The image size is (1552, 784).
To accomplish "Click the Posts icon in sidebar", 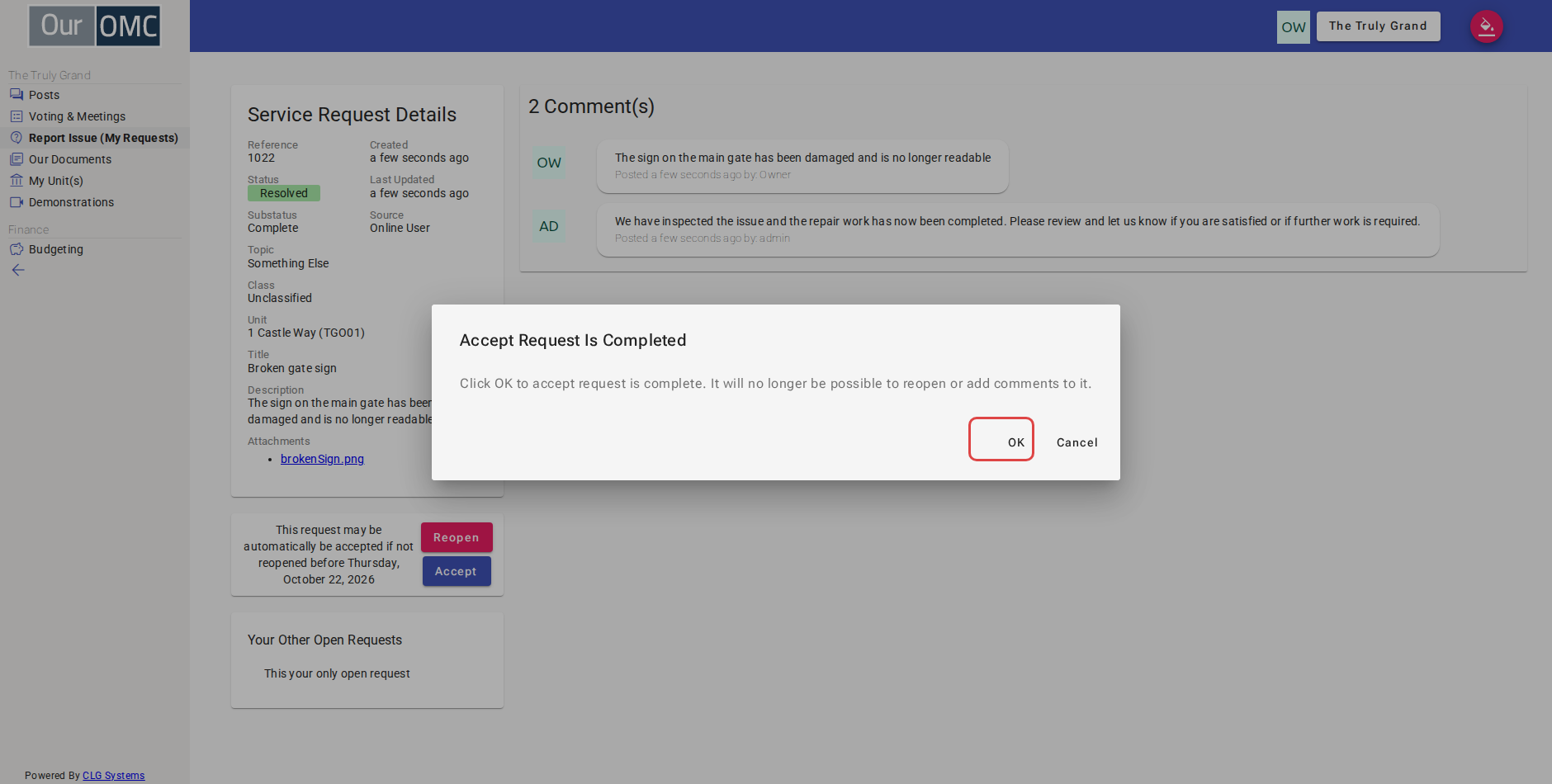I will click(x=17, y=95).
